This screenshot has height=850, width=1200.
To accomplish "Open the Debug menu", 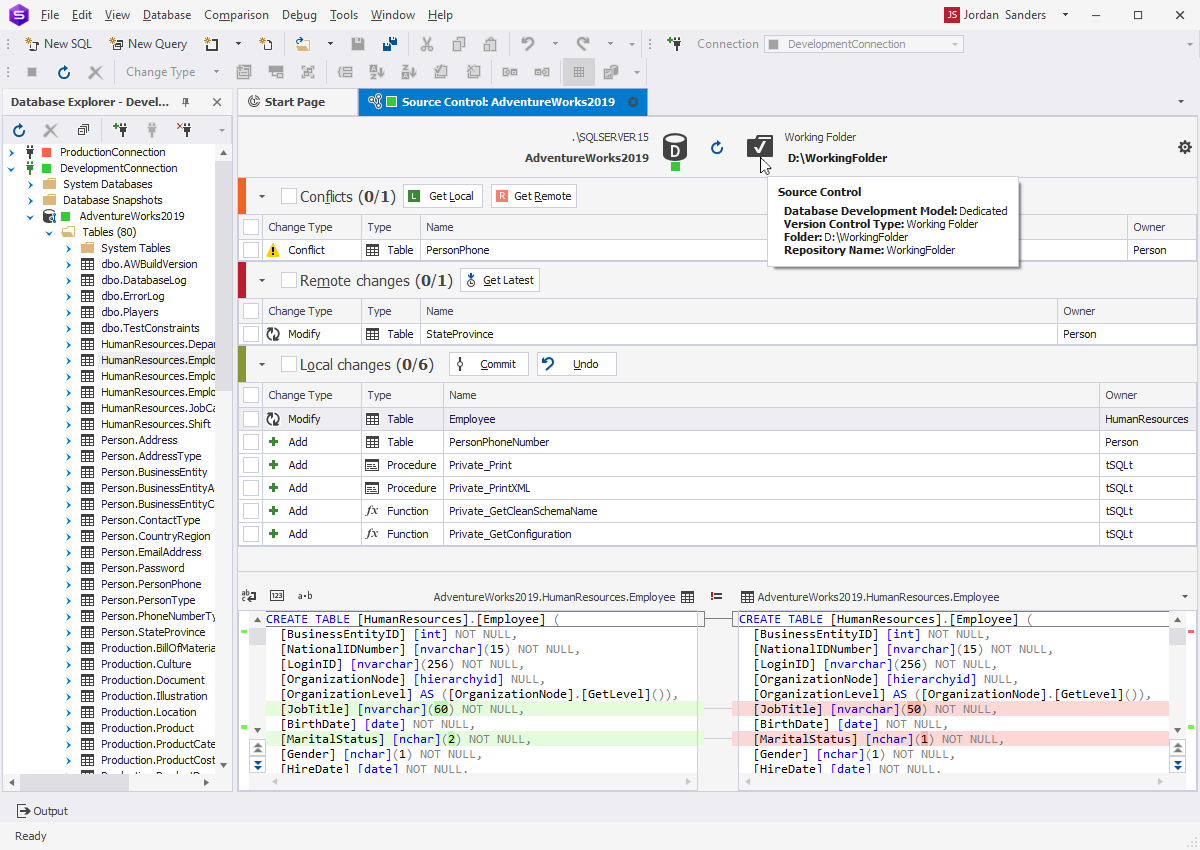I will click(299, 15).
